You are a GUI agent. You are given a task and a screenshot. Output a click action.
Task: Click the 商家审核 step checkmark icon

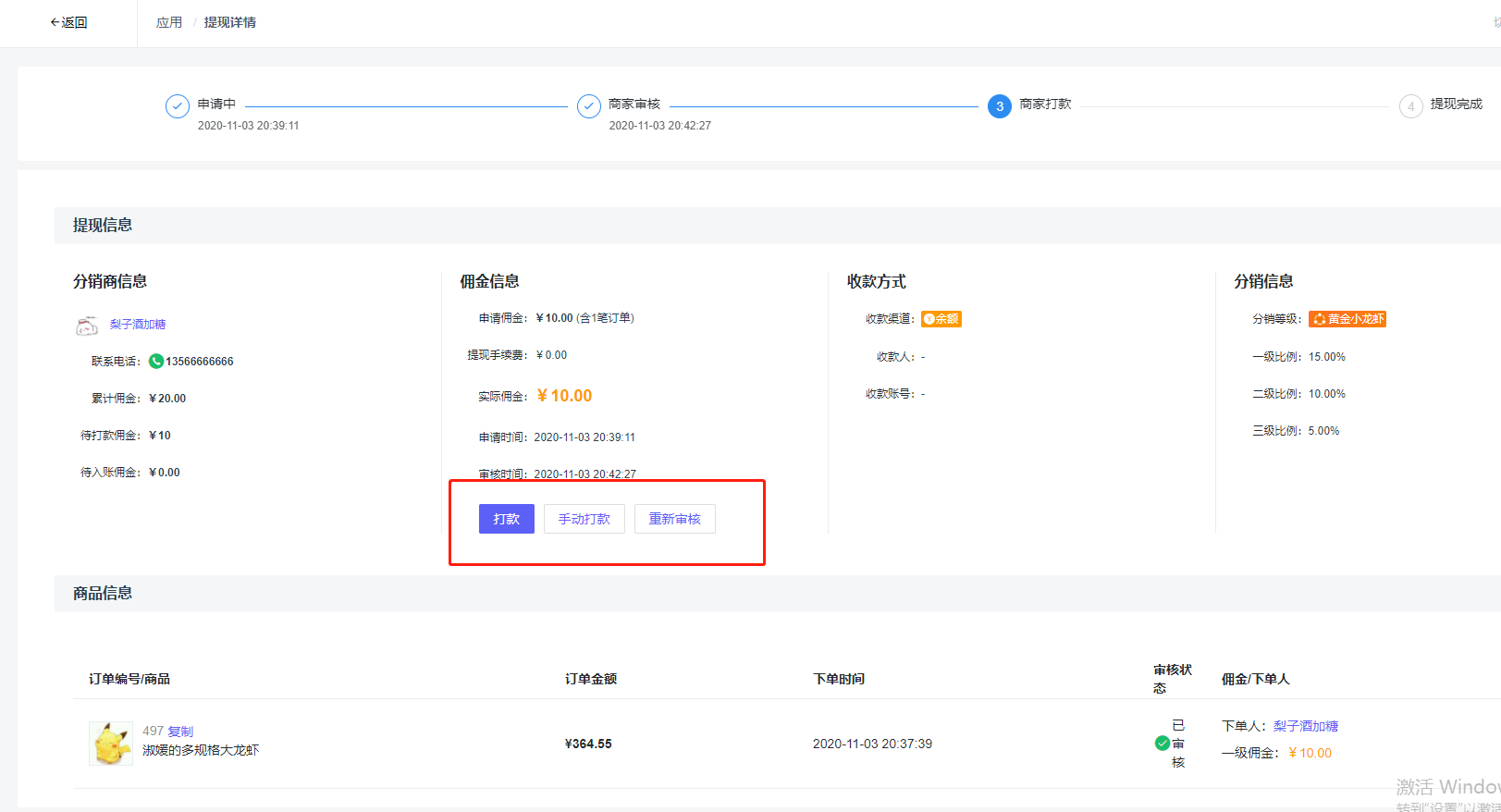pos(588,106)
